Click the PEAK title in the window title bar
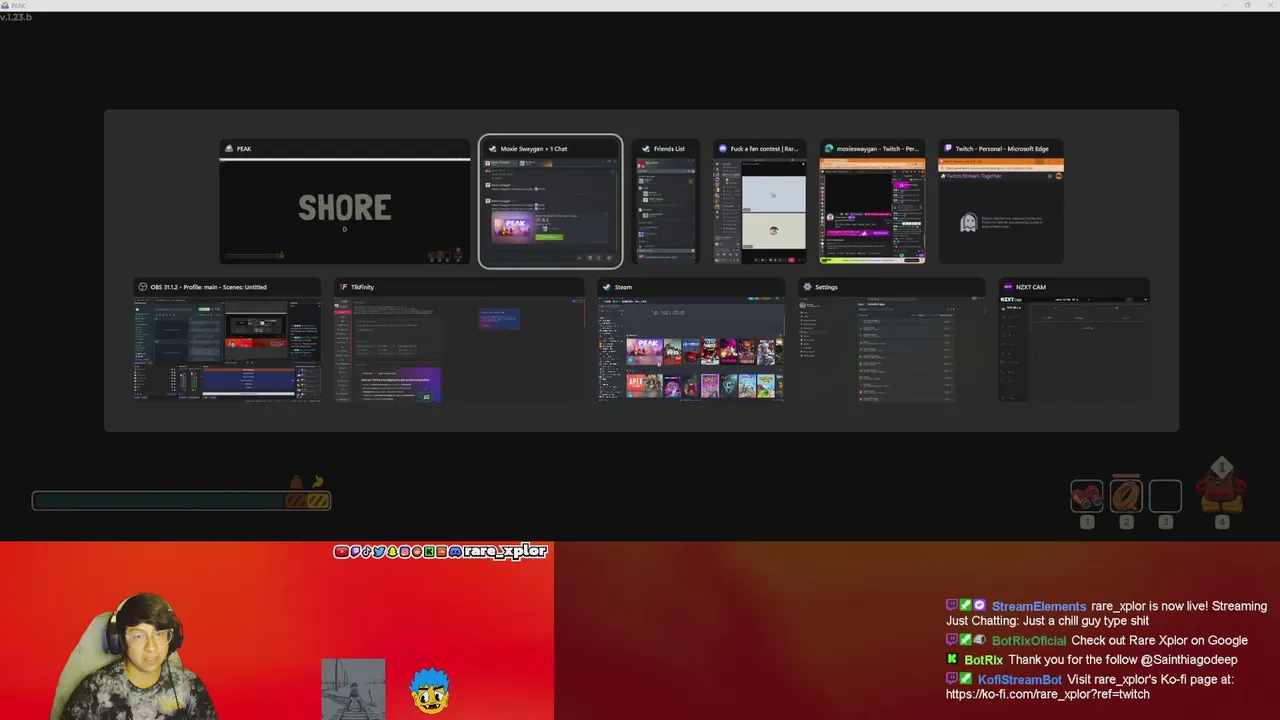The image size is (1280, 720). click(19, 5)
